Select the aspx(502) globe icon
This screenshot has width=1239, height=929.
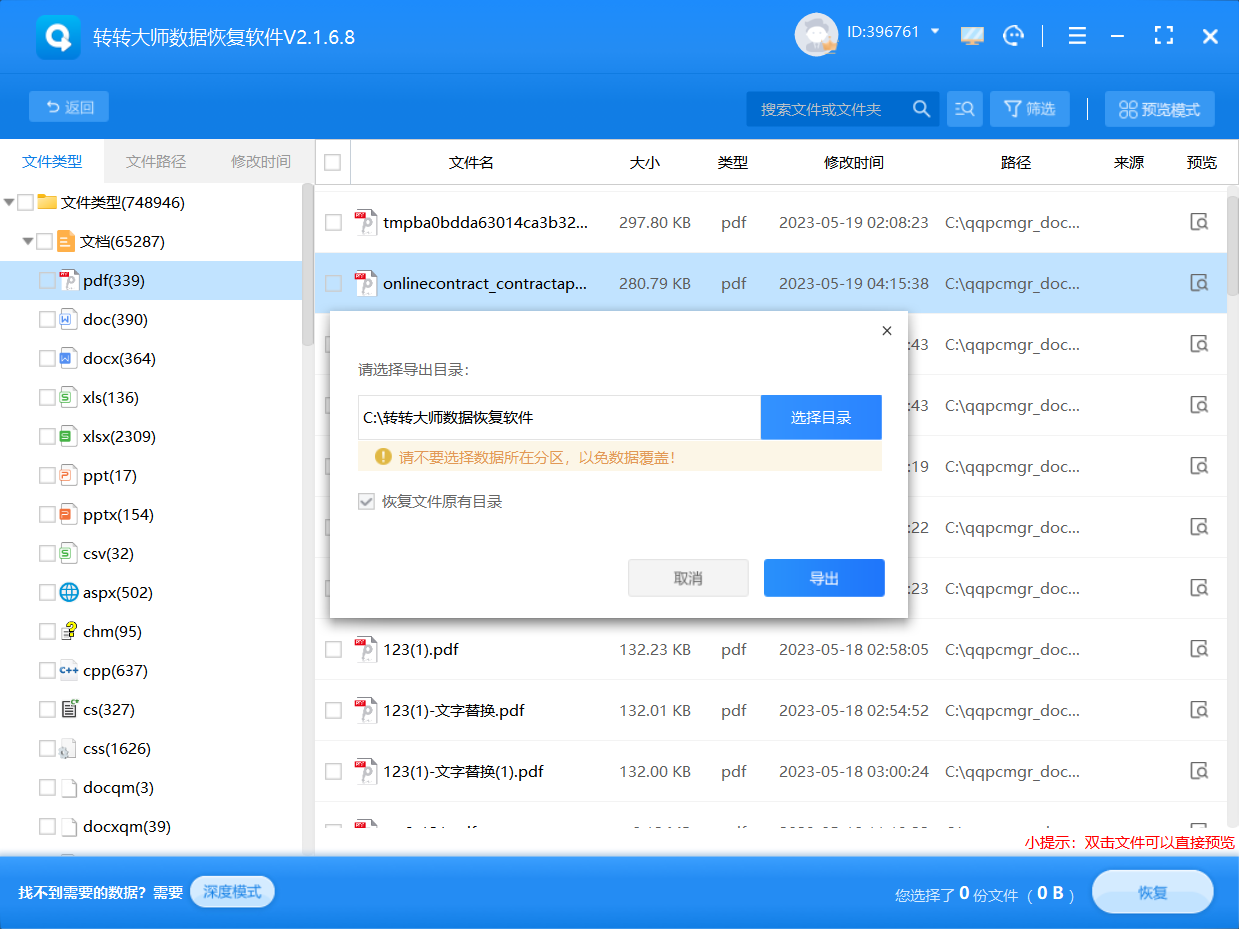click(69, 593)
